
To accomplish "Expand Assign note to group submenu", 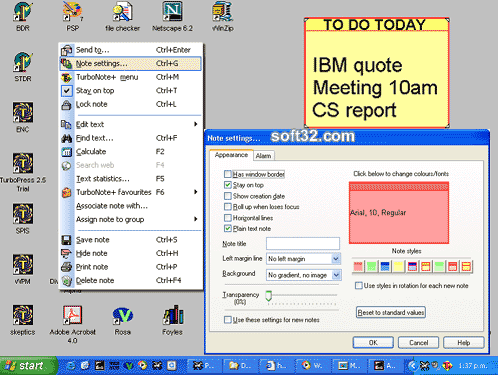I will (131, 219).
